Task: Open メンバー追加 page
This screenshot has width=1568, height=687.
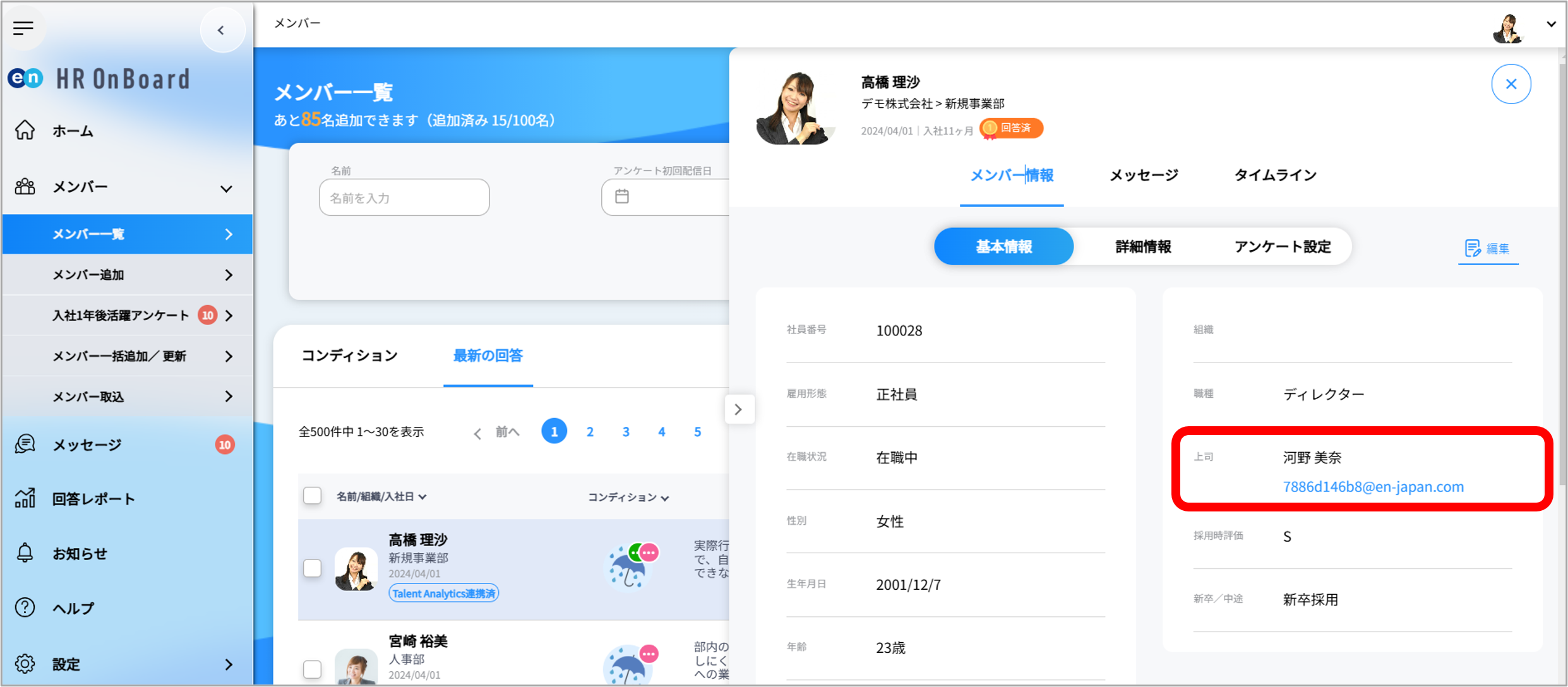Action: [x=127, y=275]
